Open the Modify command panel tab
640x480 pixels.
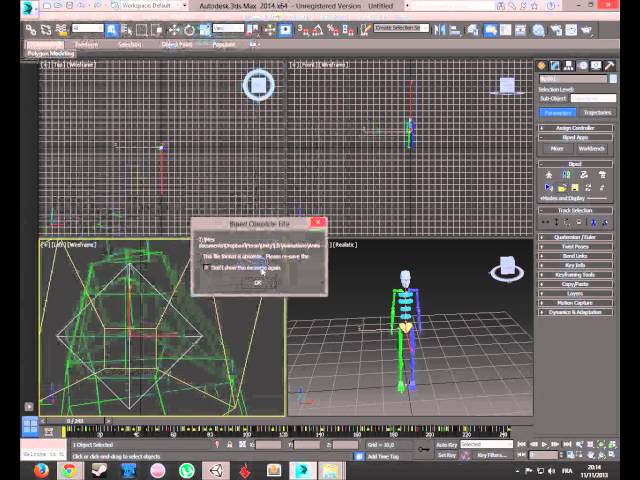click(555, 66)
